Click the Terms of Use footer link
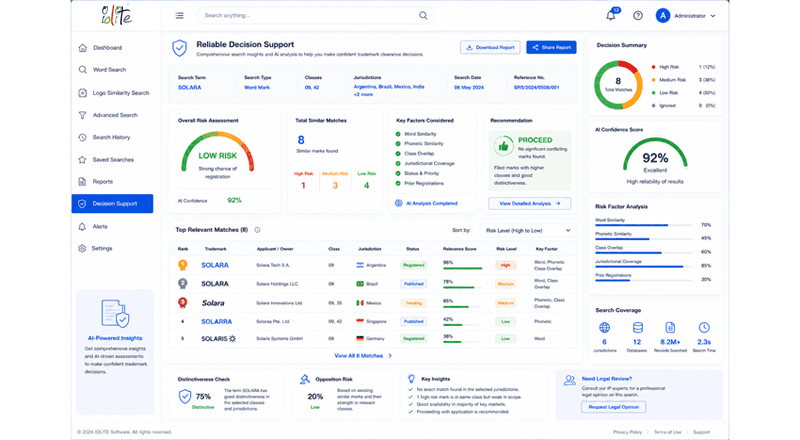The image size is (800, 440). point(667,432)
